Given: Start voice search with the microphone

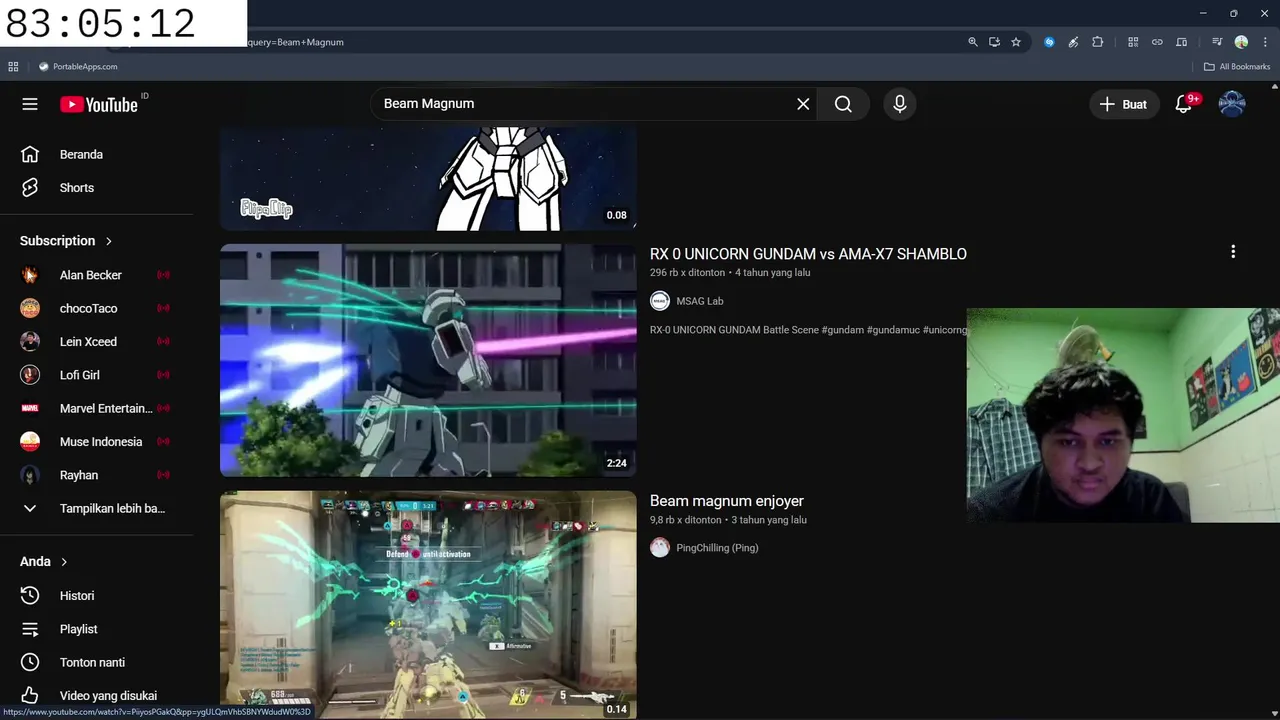Looking at the screenshot, I should pyautogui.click(x=900, y=104).
